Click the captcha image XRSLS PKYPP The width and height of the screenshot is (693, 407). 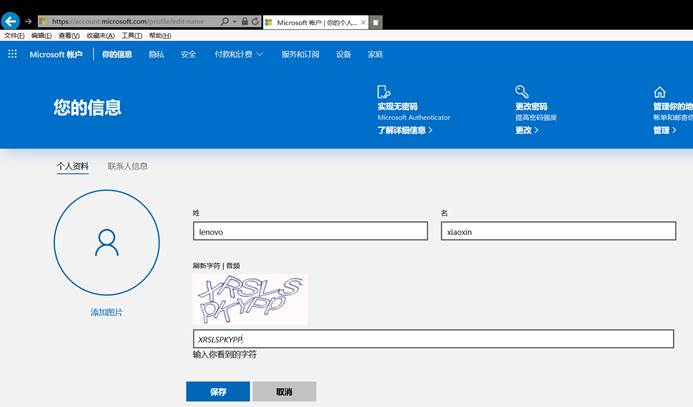tap(250, 299)
